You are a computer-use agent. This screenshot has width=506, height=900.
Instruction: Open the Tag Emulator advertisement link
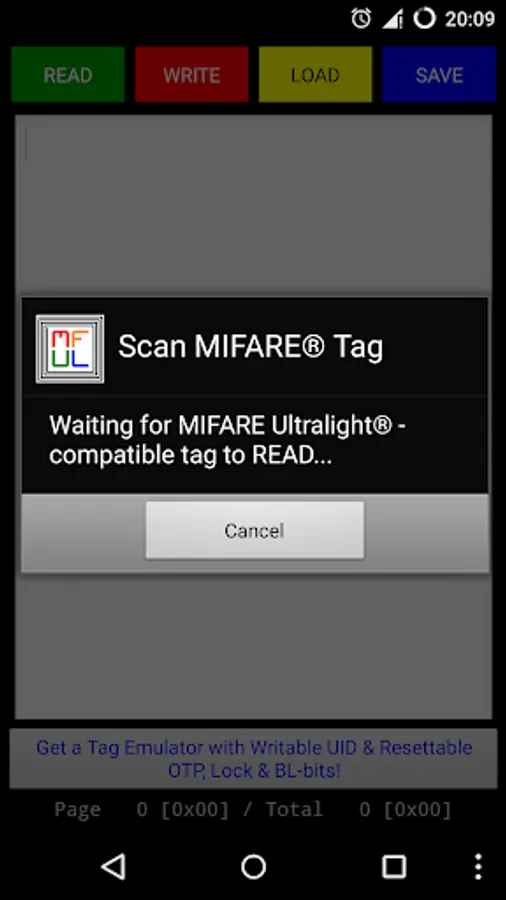(254, 758)
